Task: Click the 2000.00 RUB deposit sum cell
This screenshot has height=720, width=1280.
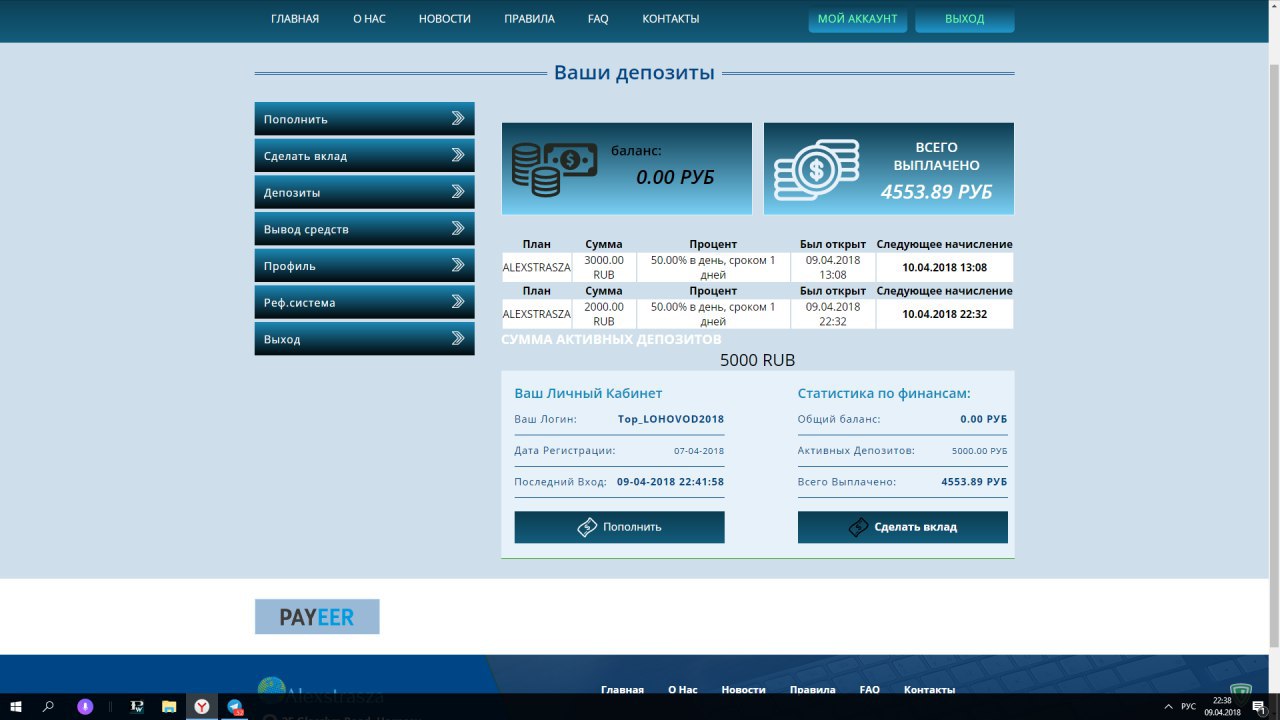Action: [x=604, y=314]
